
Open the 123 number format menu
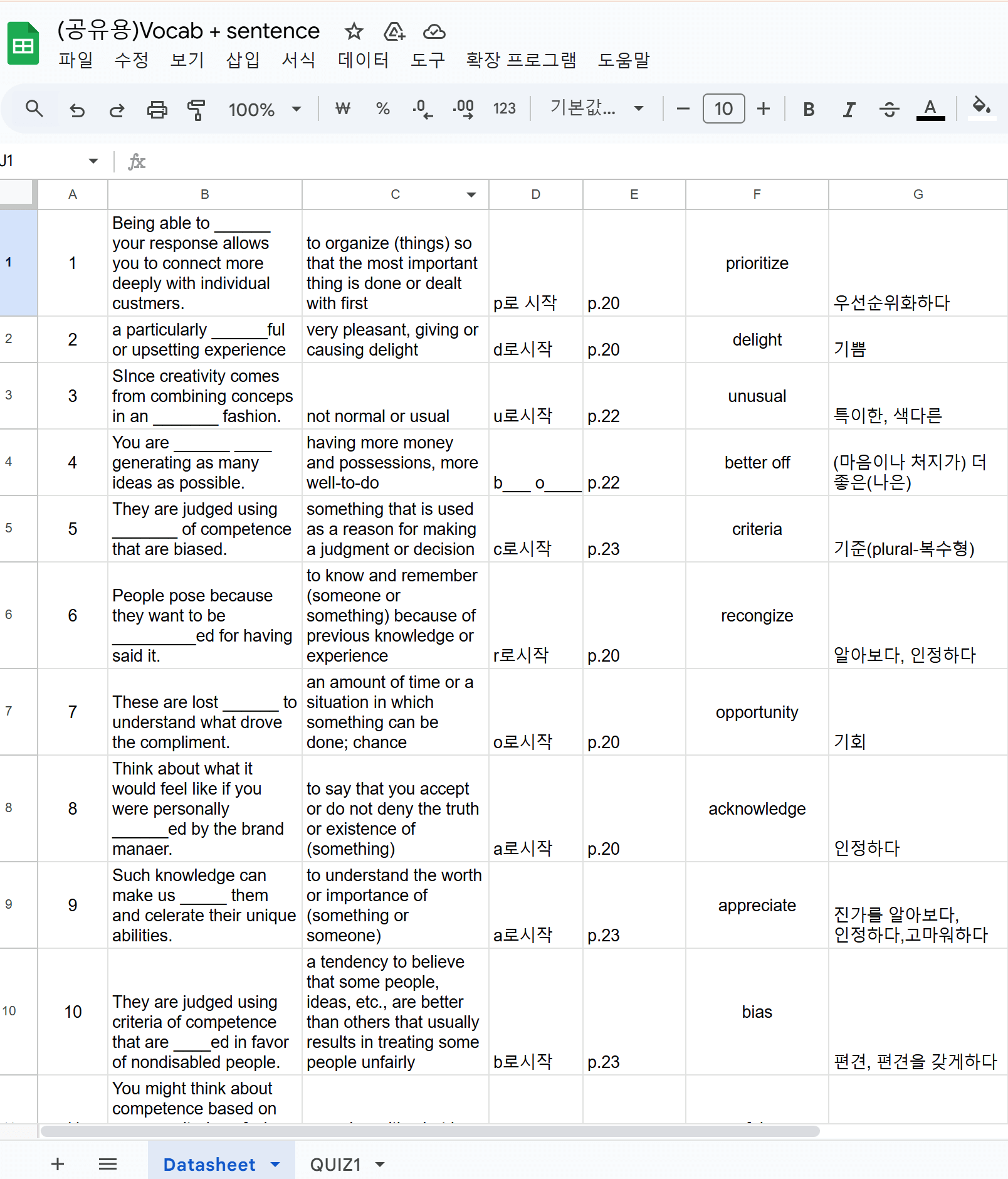point(505,109)
